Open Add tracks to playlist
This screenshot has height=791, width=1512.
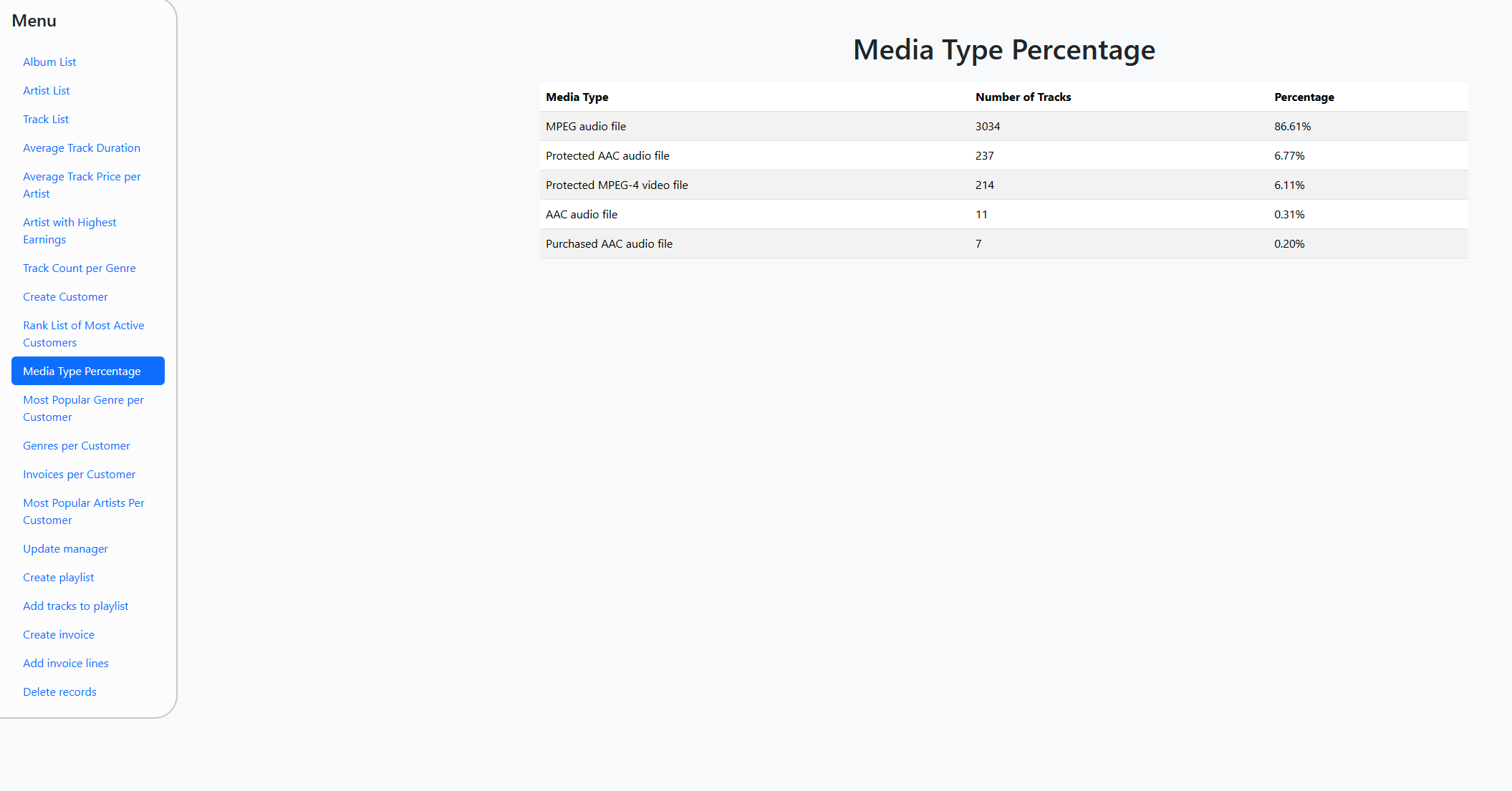point(76,606)
